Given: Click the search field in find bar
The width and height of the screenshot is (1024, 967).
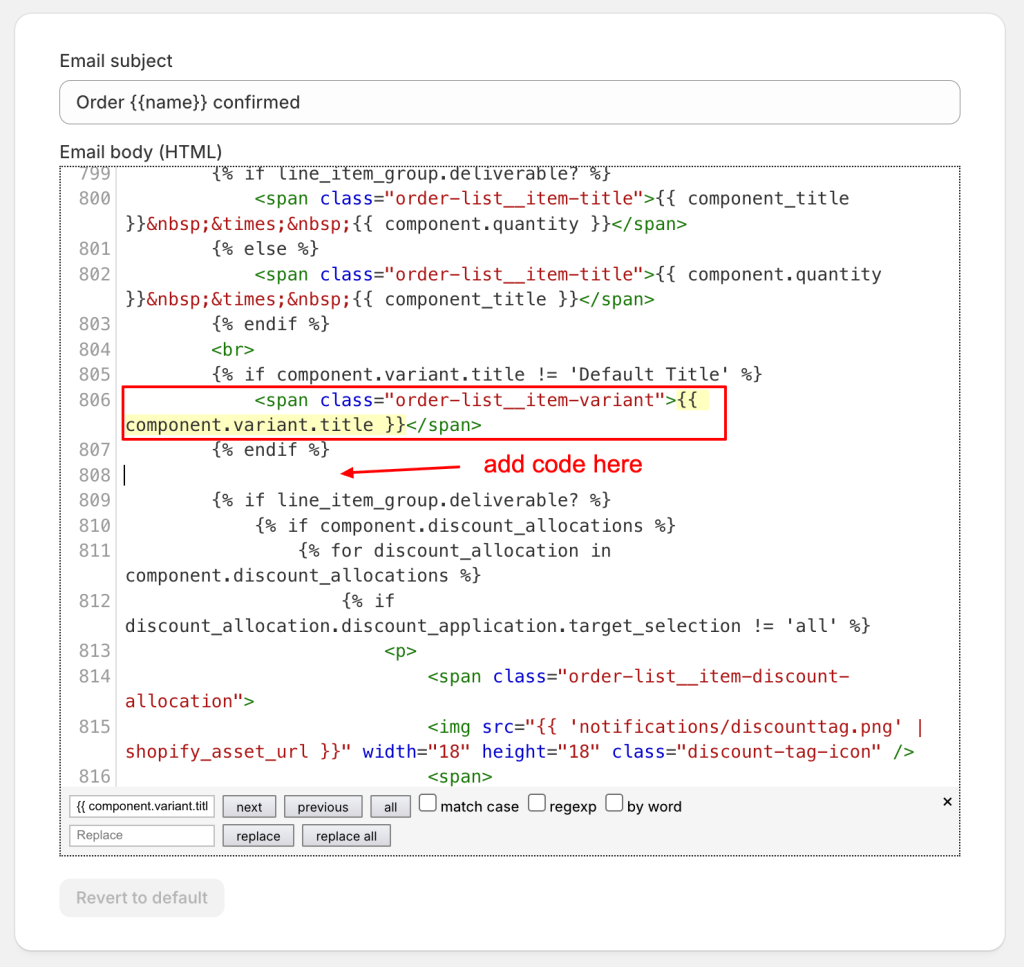Looking at the screenshot, I should click(x=142, y=806).
